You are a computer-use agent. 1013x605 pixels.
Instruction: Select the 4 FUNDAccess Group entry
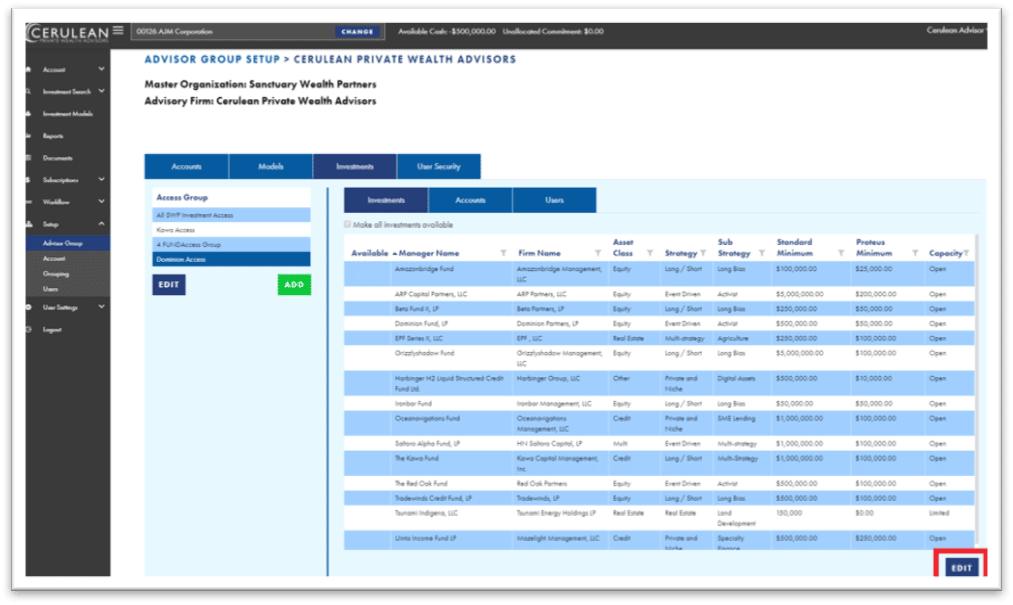[231, 245]
